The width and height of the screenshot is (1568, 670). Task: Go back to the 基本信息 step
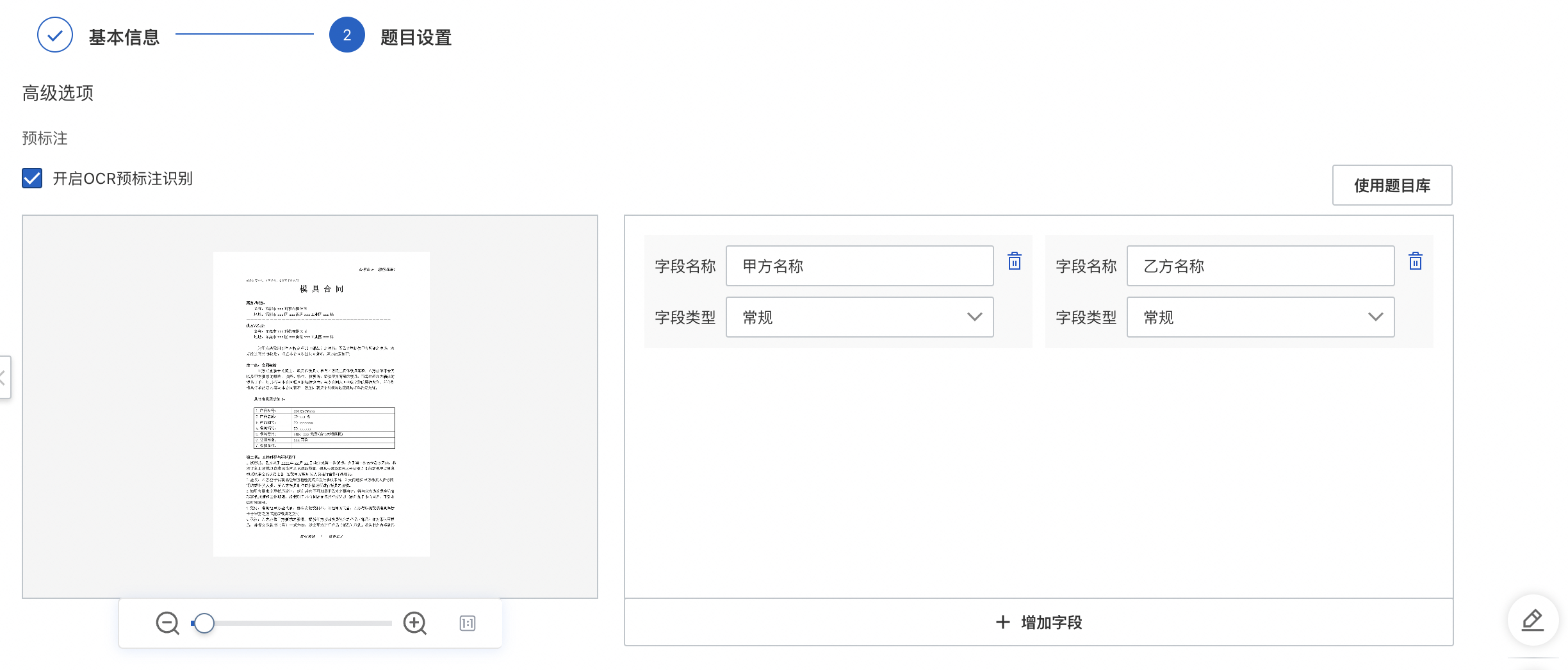pos(124,37)
